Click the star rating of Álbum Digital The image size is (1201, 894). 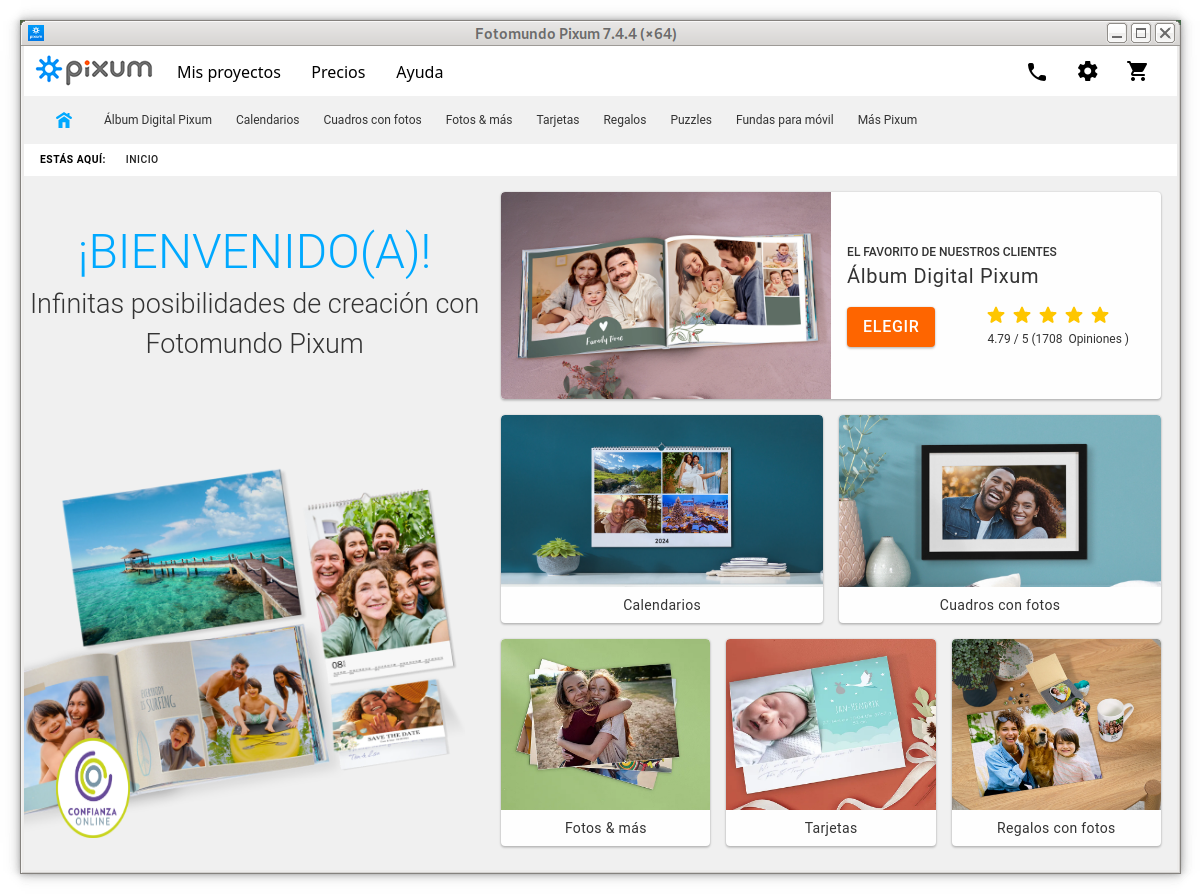point(1048,316)
